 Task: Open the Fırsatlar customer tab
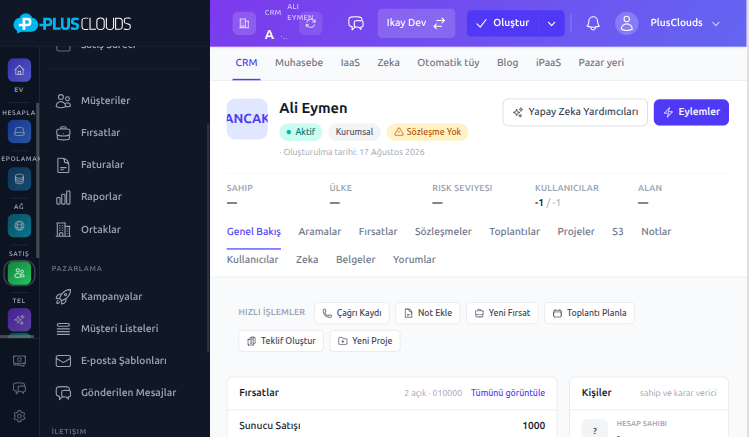click(378, 232)
